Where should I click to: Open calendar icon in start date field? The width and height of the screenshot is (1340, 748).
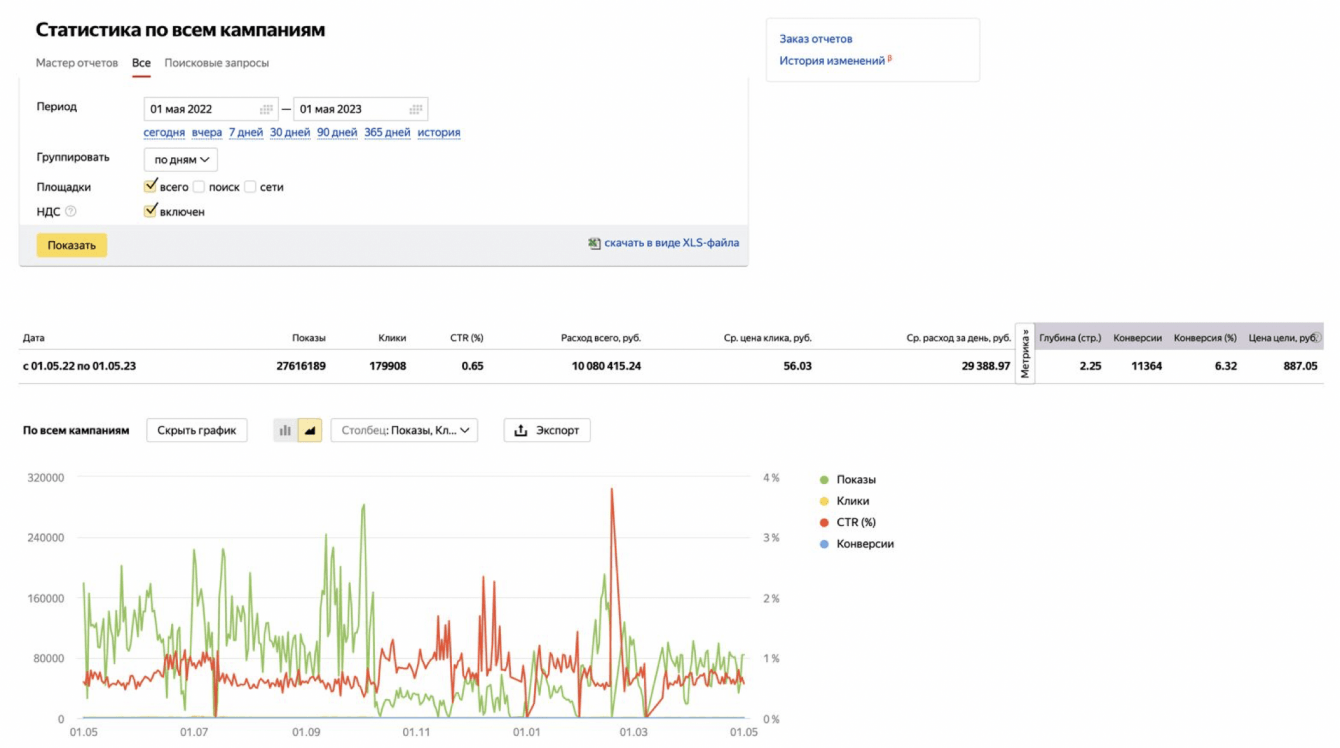266,110
